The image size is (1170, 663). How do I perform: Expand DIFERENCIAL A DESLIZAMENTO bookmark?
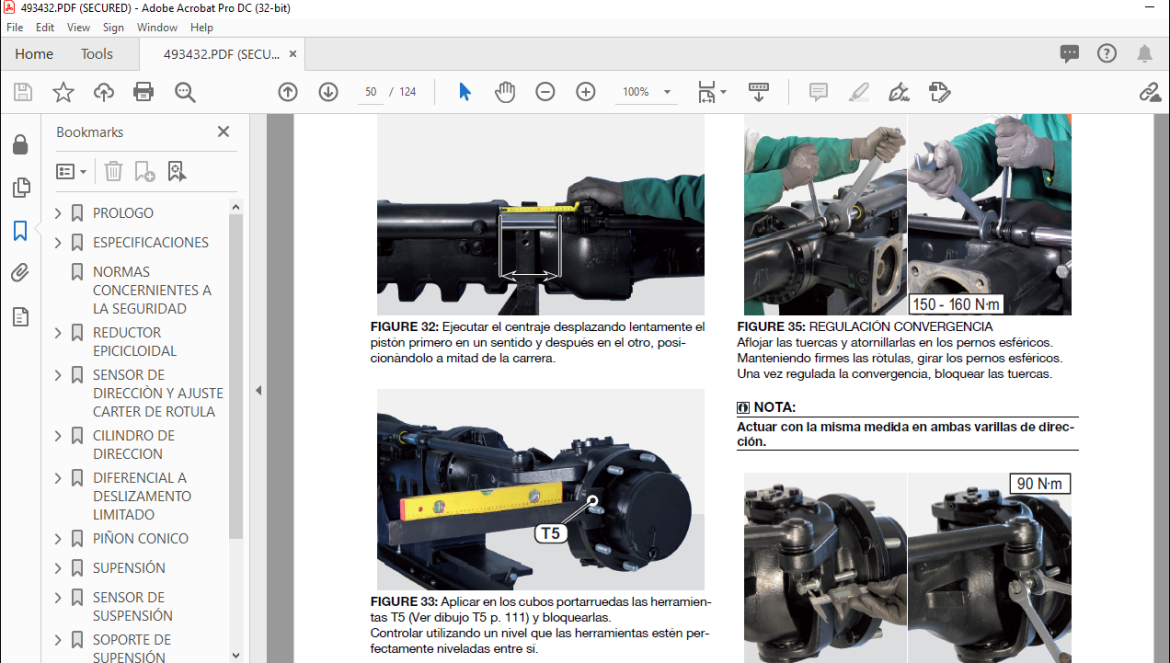pyautogui.click(x=58, y=478)
